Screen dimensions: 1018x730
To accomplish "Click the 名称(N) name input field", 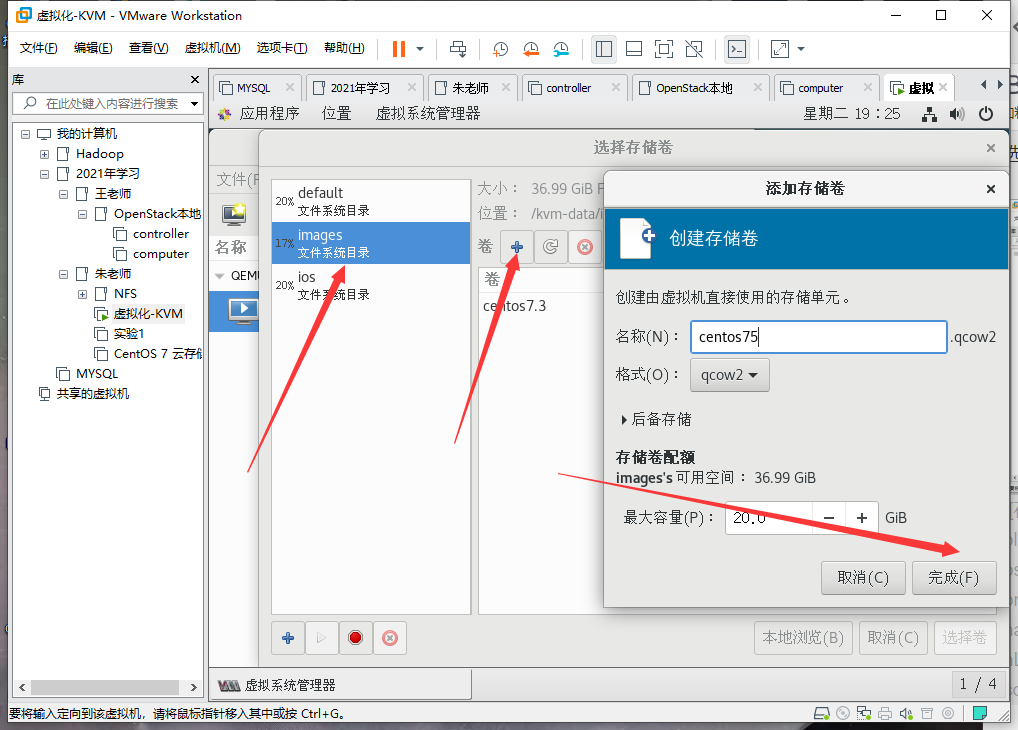I will pos(818,337).
